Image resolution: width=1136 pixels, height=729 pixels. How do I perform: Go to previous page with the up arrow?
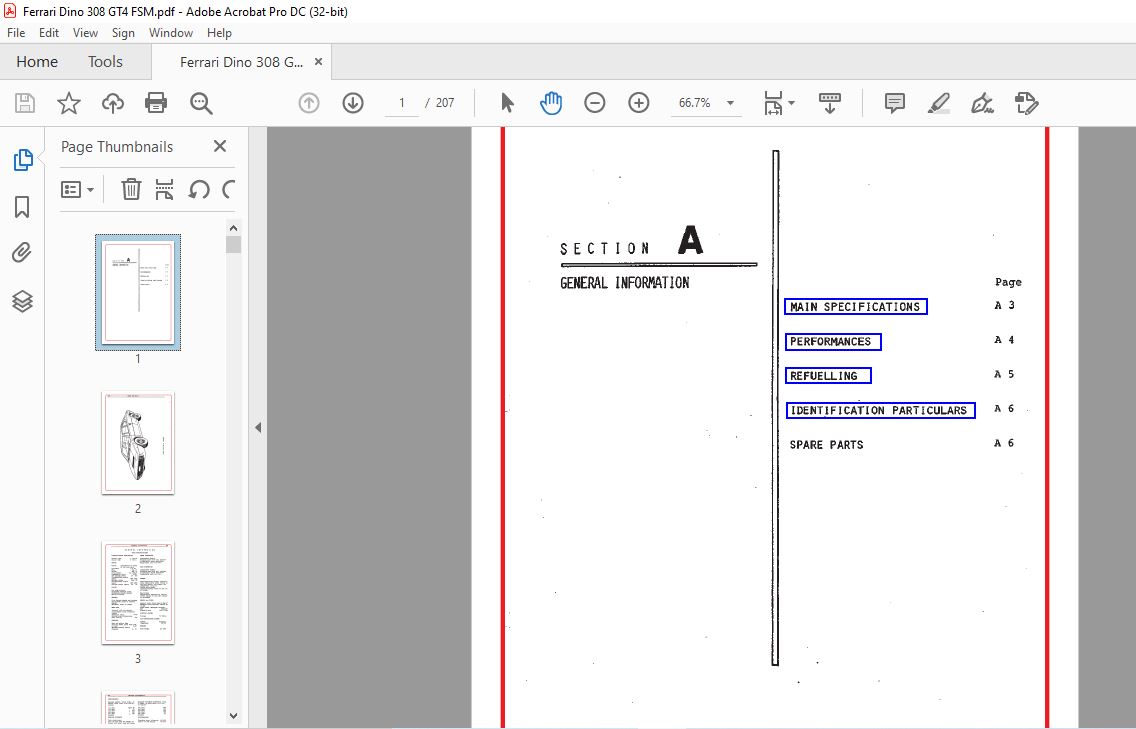pyautogui.click(x=309, y=103)
